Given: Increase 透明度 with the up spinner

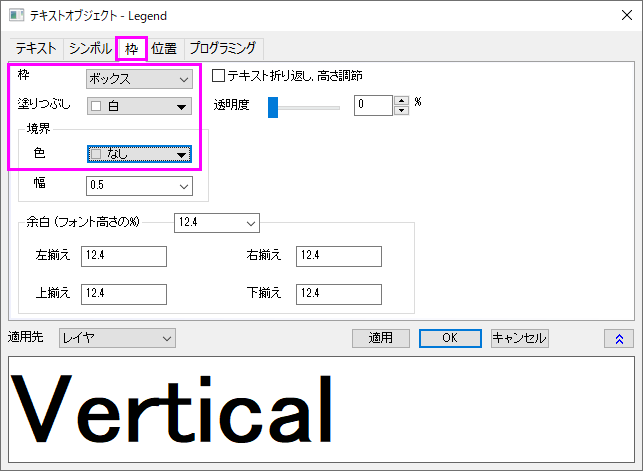Looking at the screenshot, I should click(401, 100).
